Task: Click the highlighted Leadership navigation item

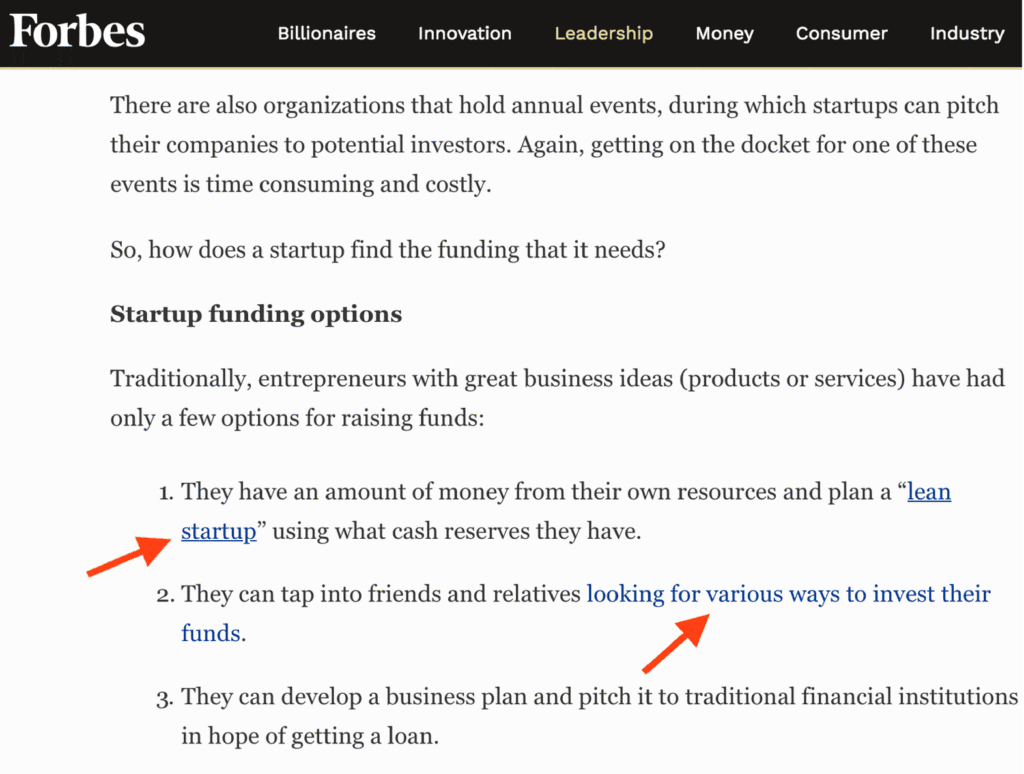Action: [603, 33]
